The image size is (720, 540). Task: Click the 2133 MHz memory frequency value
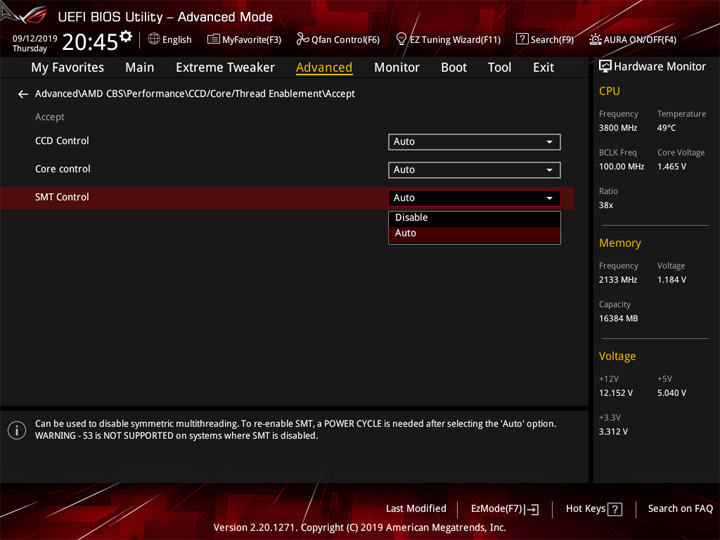tap(618, 280)
